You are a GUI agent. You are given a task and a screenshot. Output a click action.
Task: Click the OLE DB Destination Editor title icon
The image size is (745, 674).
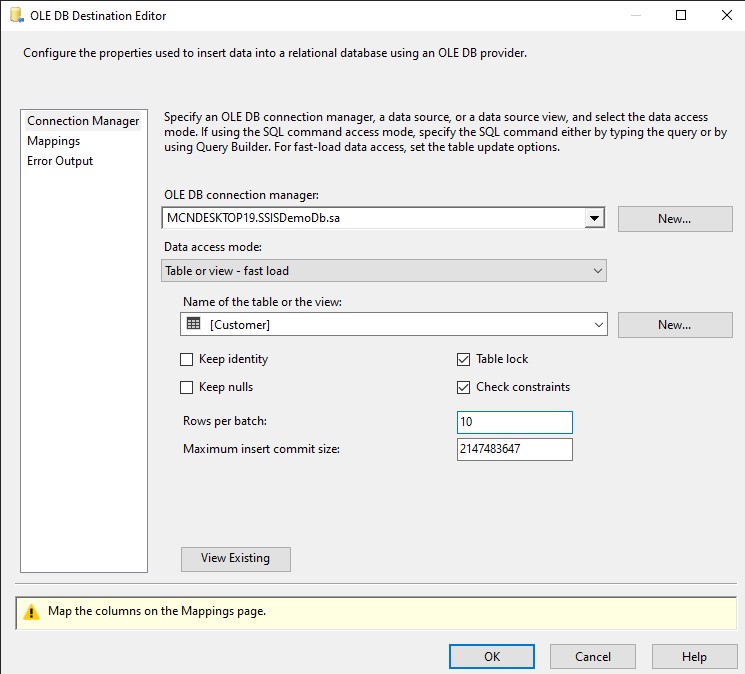pos(17,15)
